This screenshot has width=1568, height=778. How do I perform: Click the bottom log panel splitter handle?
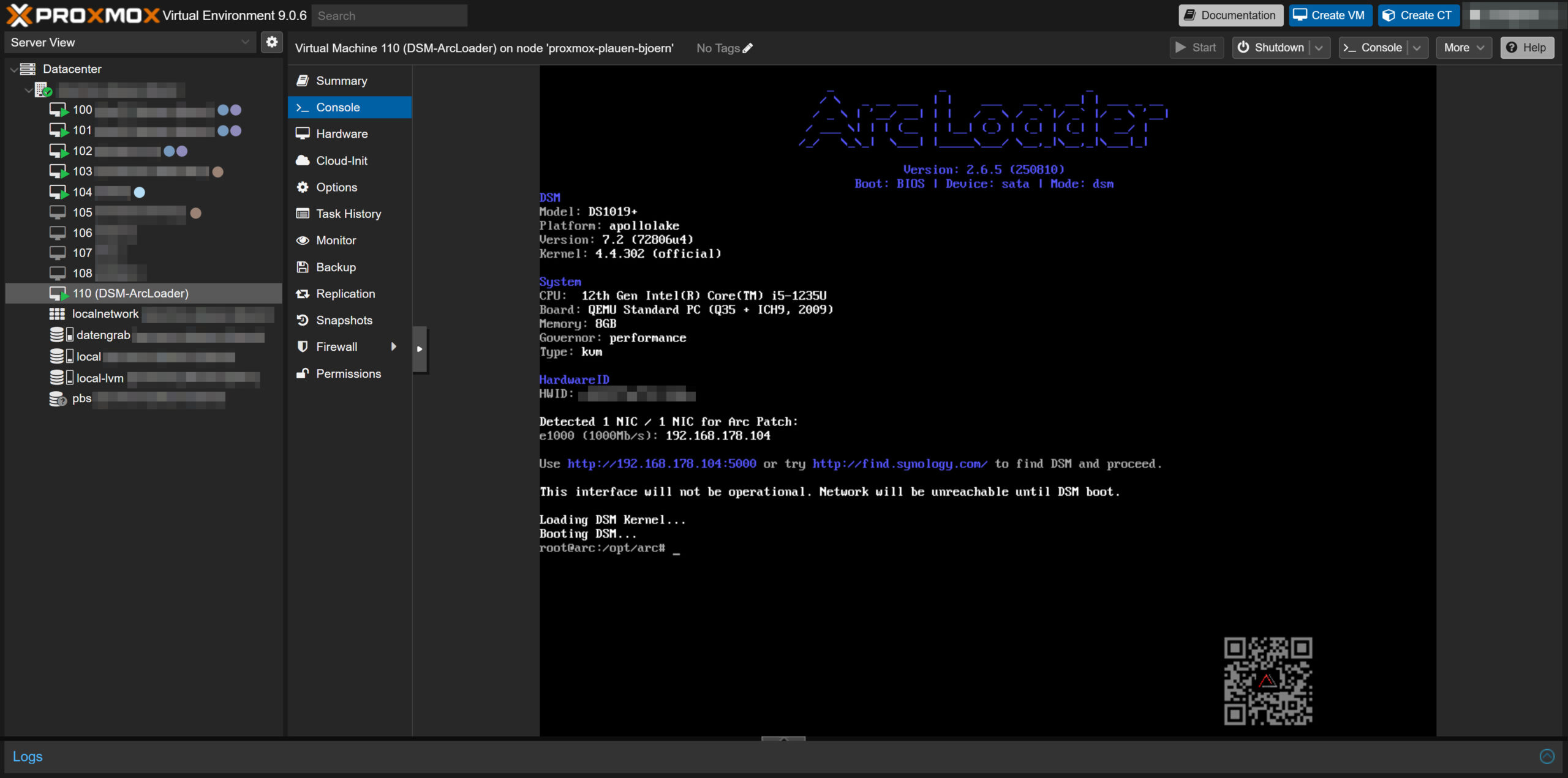783,739
